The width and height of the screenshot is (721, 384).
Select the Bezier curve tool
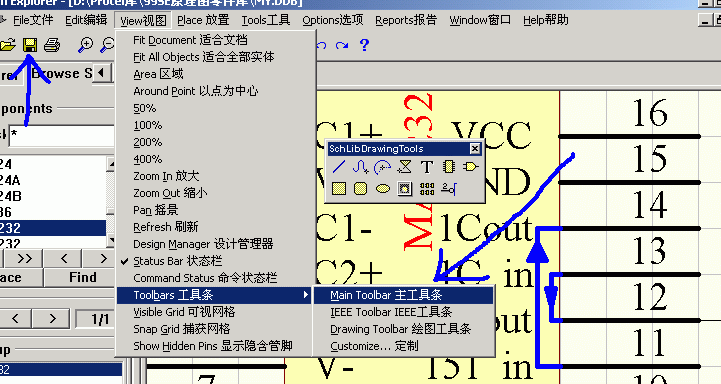(x=360, y=166)
